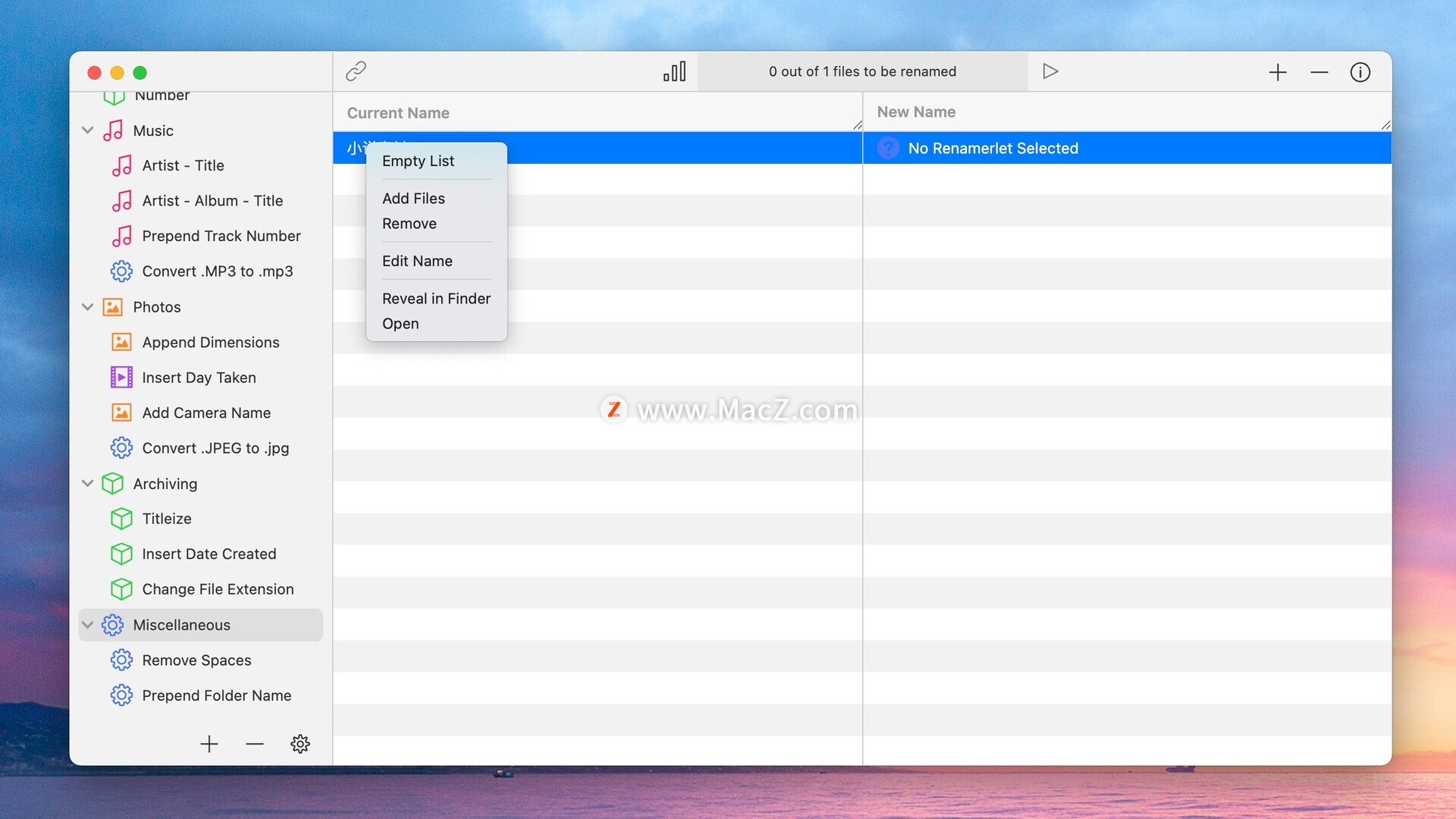
Task: Collapse the Miscellaneous group chevron
Action: tap(88, 625)
